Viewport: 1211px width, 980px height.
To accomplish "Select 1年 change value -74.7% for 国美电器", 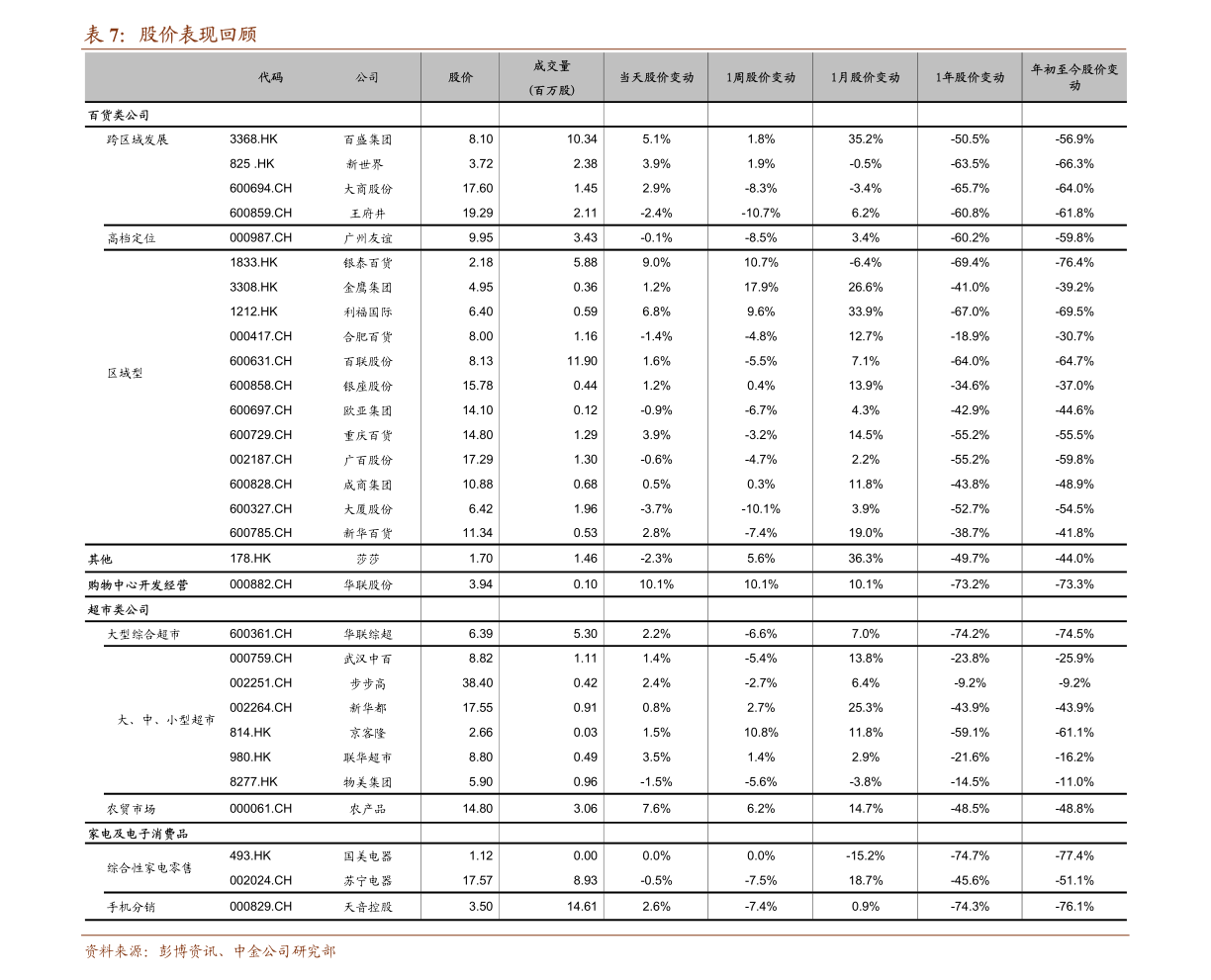I will pos(970,856).
